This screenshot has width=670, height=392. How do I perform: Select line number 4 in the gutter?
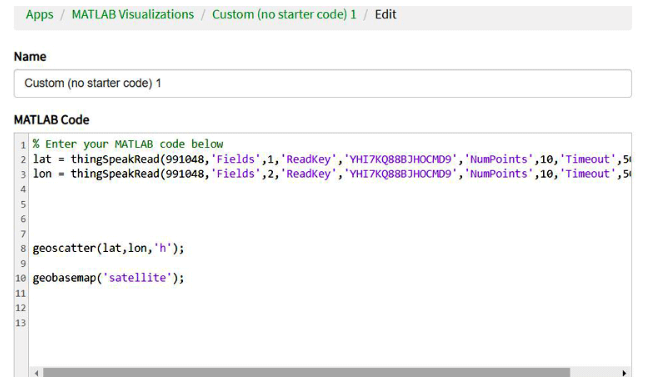tap(23, 189)
